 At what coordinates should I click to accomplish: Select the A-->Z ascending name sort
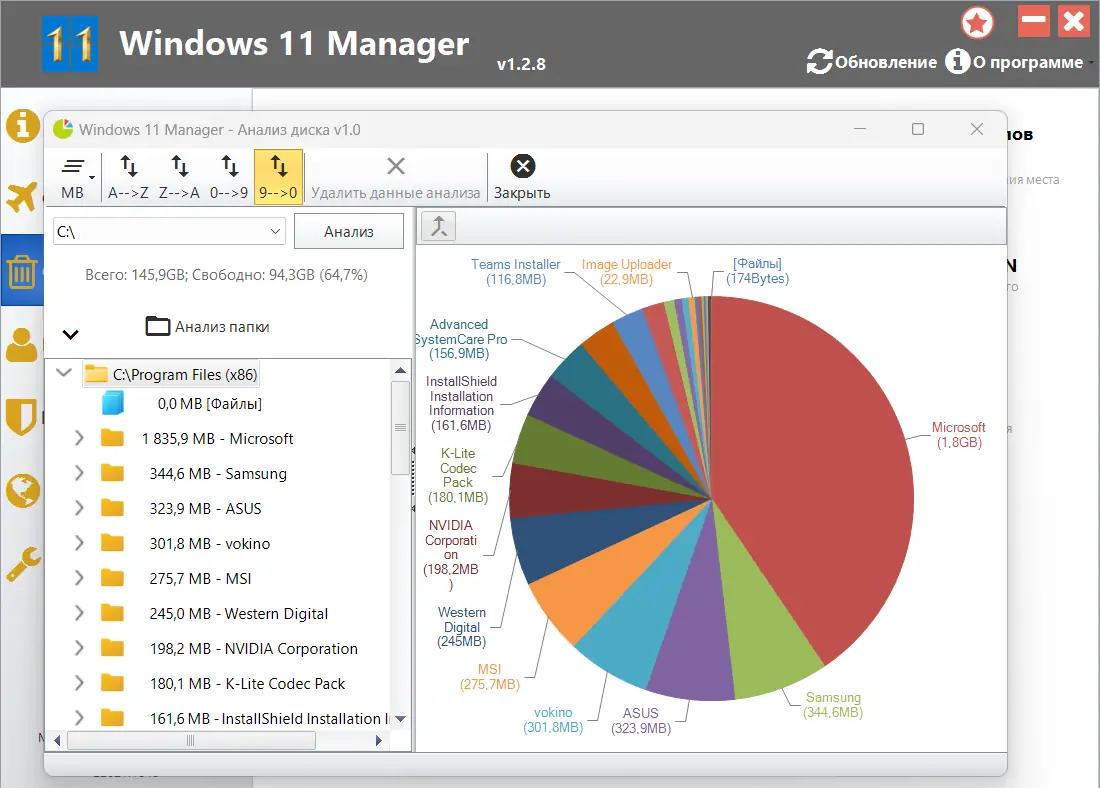(128, 177)
